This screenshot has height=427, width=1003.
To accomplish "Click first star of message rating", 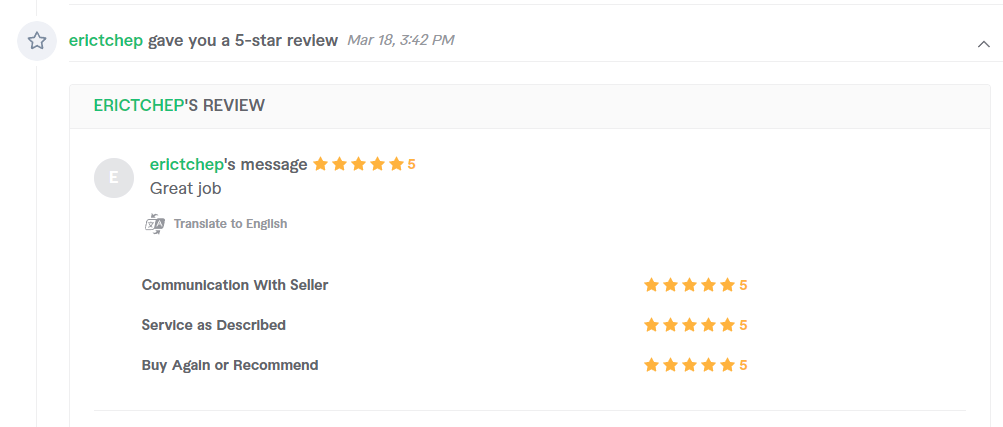I will pyautogui.click(x=320, y=164).
